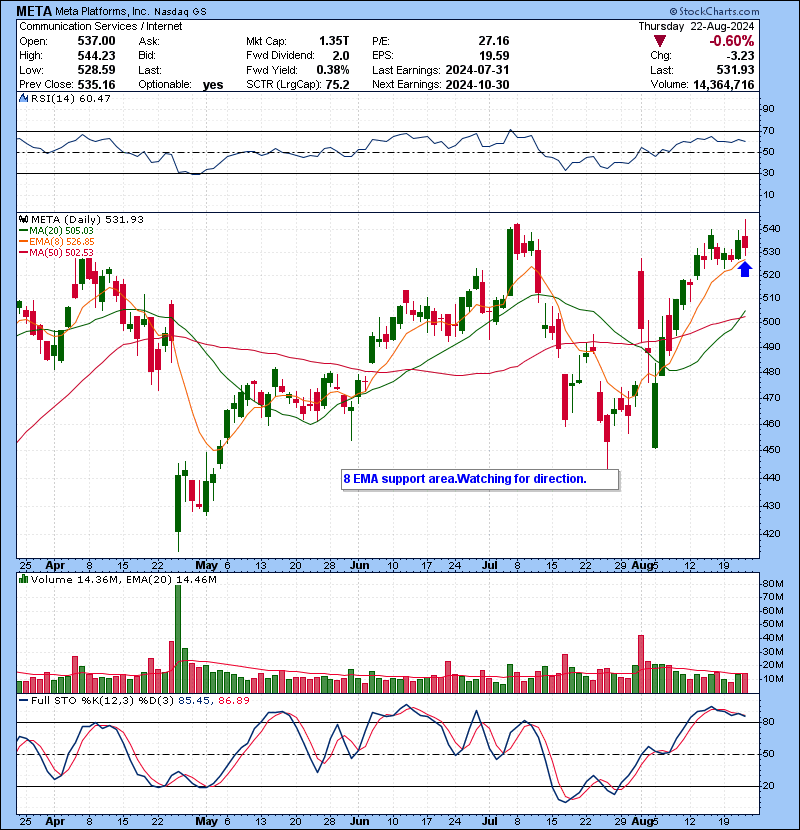The image size is (800, 830).
Task: Click the 420 price axis label
Action: pyautogui.click(x=771, y=534)
